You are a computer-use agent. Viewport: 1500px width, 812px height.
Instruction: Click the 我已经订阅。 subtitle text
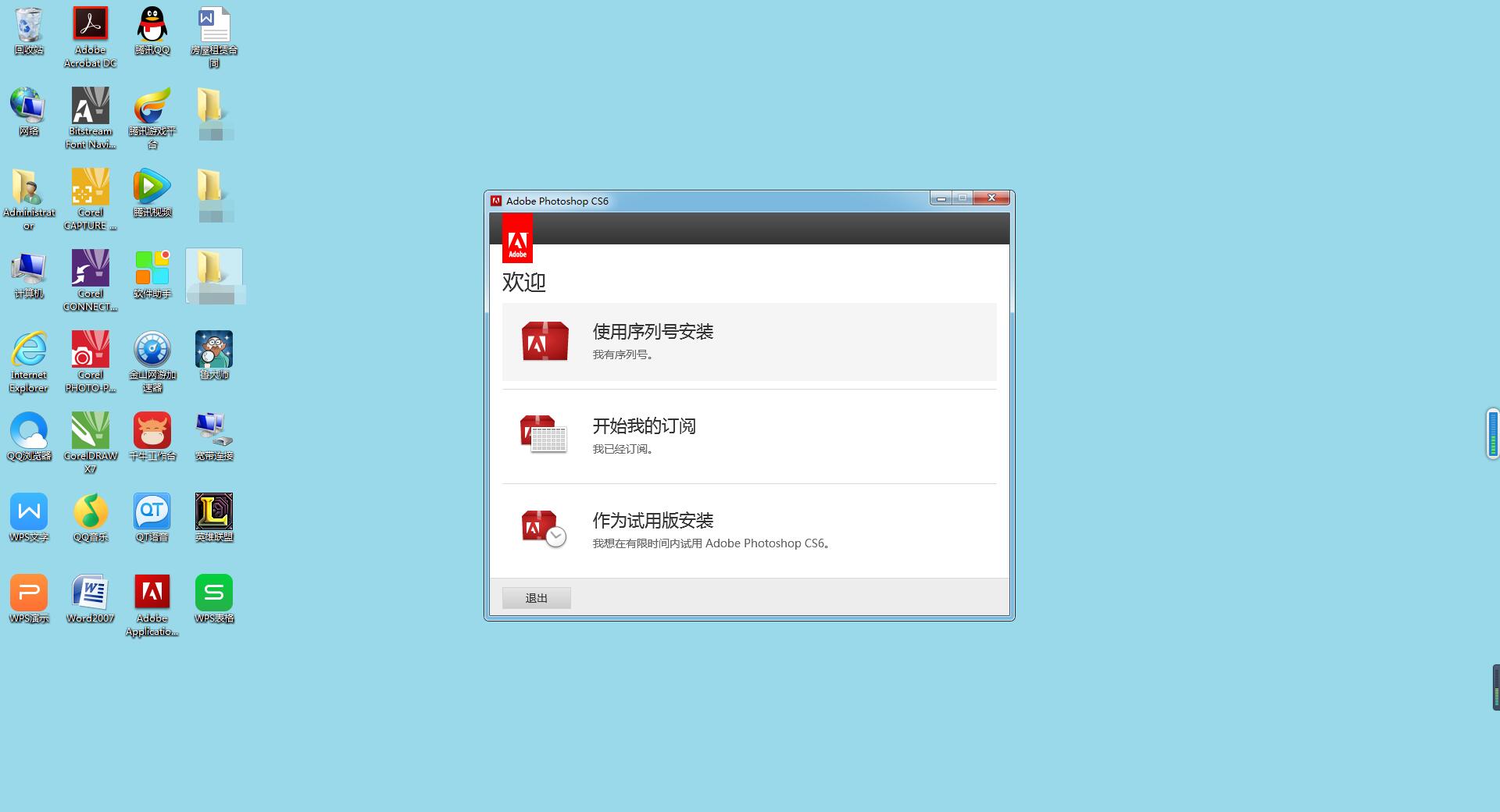coord(623,449)
